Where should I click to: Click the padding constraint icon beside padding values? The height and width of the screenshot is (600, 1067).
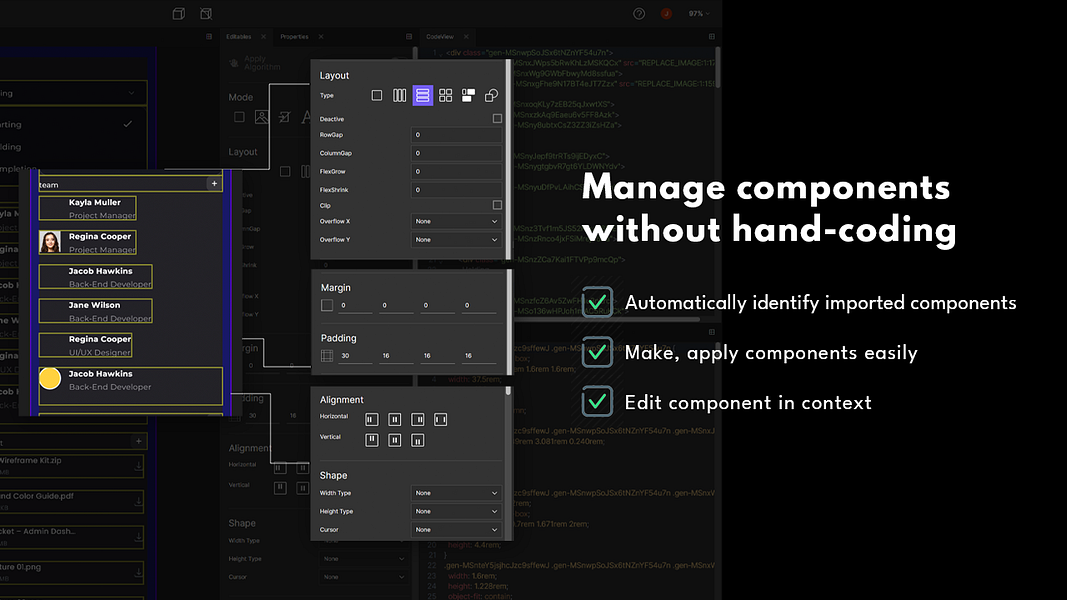[x=327, y=355]
